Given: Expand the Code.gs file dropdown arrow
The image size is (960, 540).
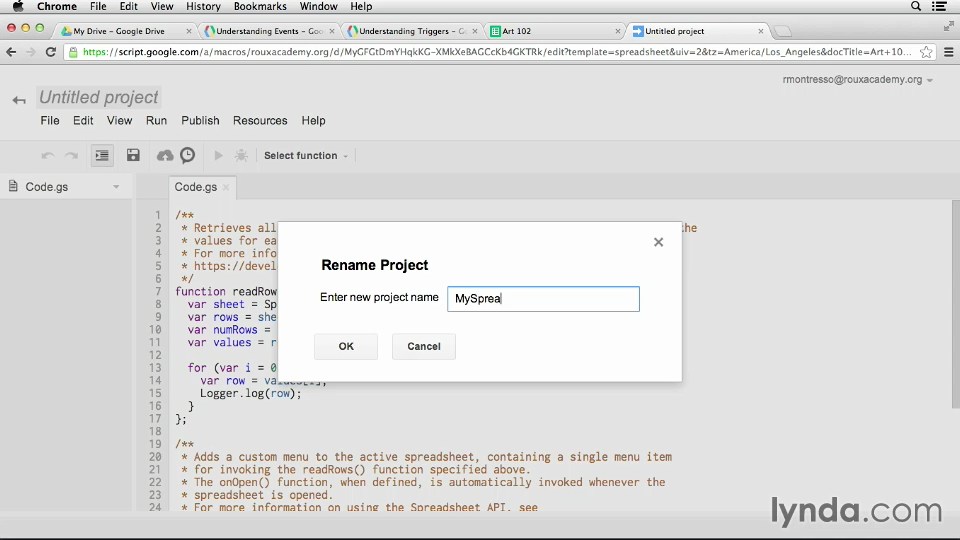Looking at the screenshot, I should pyautogui.click(x=116, y=187).
